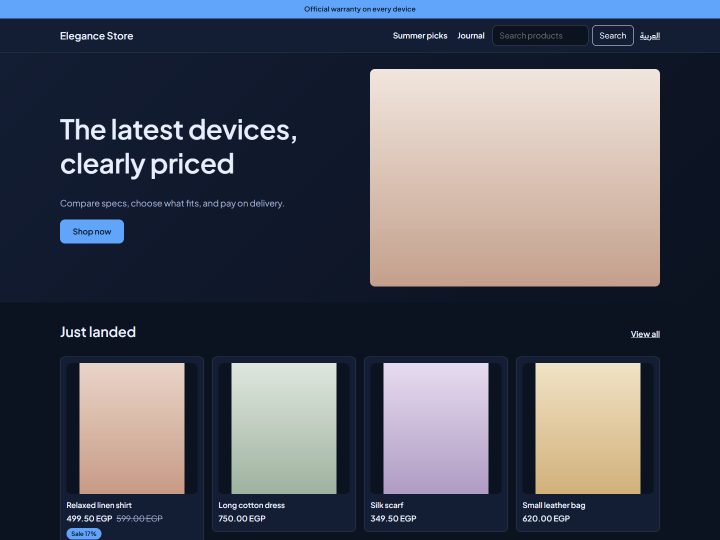
Task: Click the struck-through 599.00 EGP price
Action: (x=140, y=518)
